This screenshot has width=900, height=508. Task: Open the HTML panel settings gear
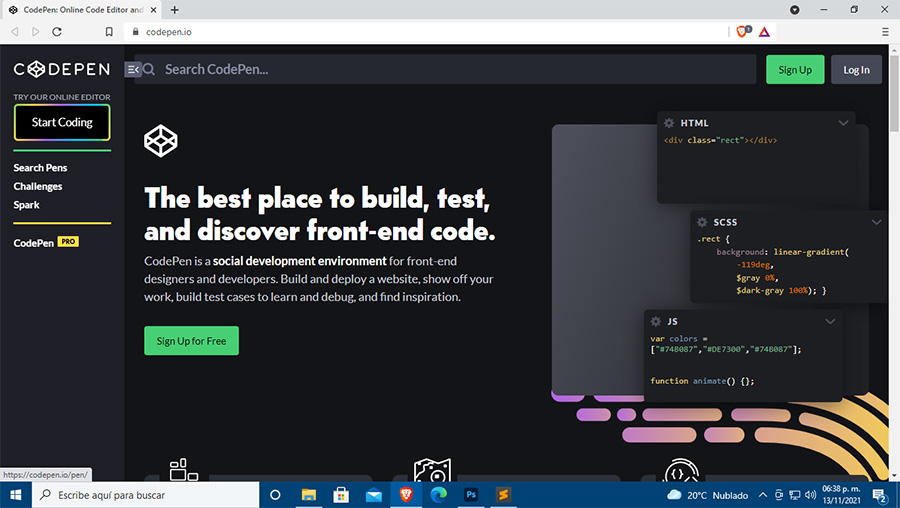coord(669,123)
